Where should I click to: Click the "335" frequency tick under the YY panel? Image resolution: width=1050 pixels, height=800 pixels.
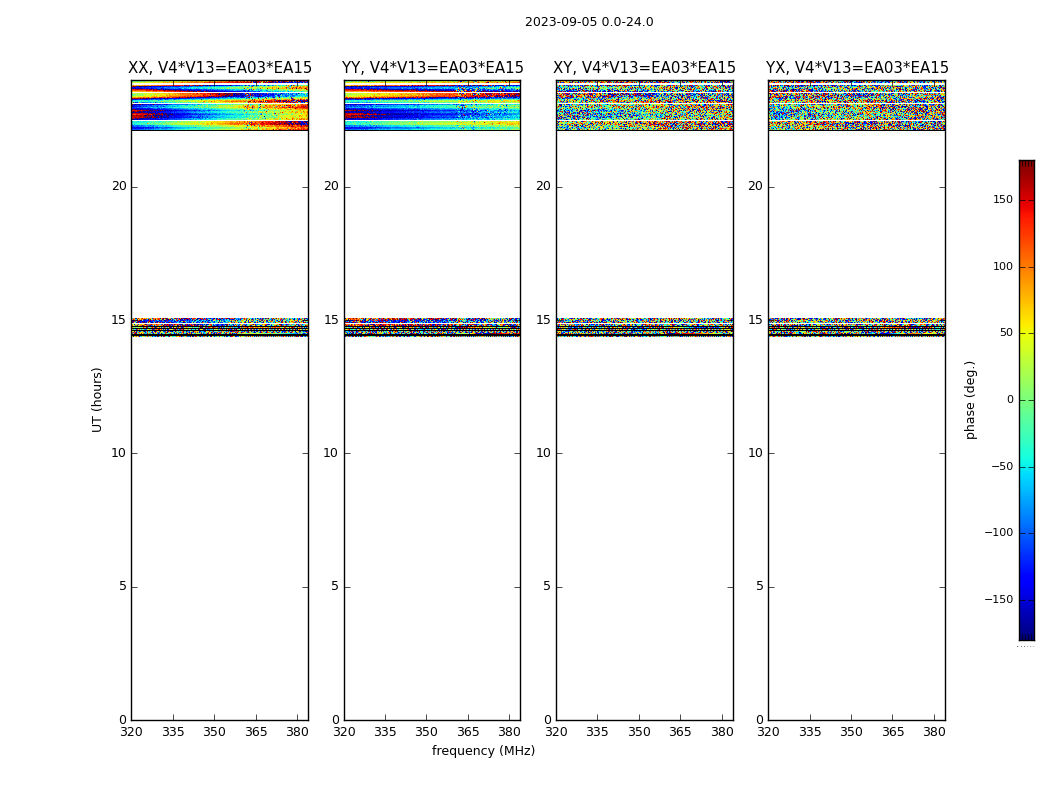click(x=385, y=732)
